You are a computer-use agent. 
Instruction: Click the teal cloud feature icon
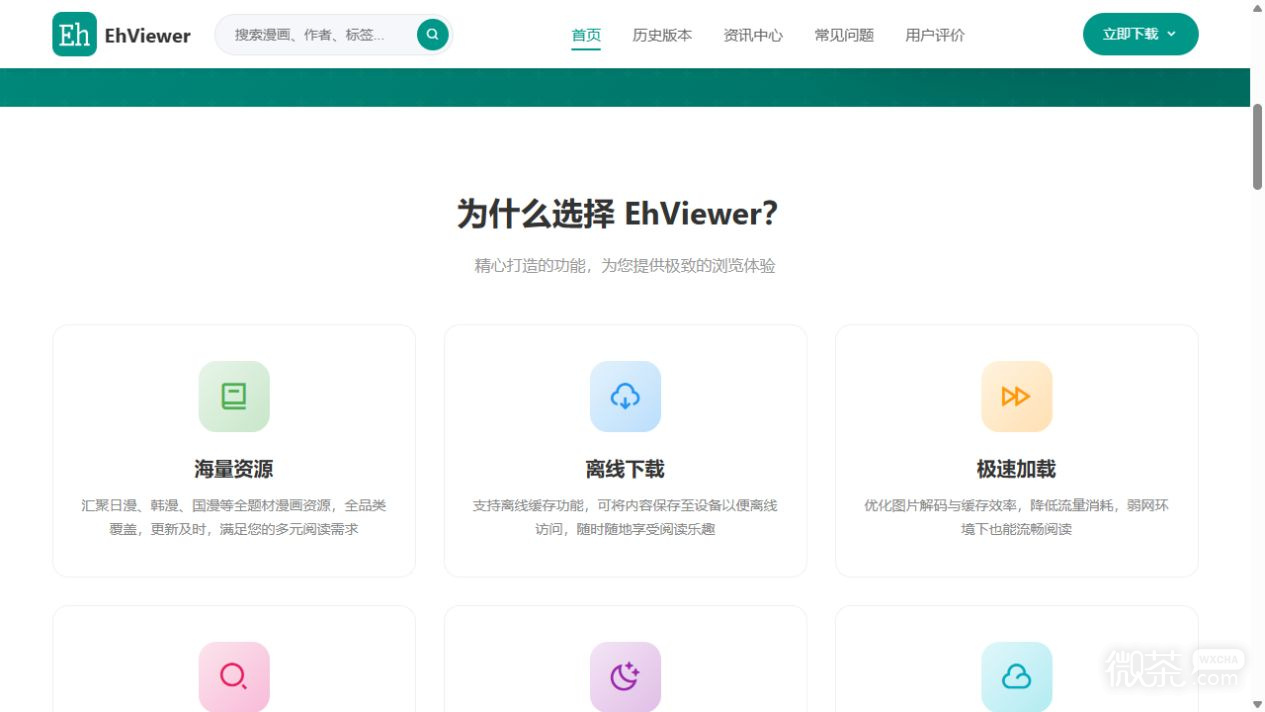[1016, 677]
